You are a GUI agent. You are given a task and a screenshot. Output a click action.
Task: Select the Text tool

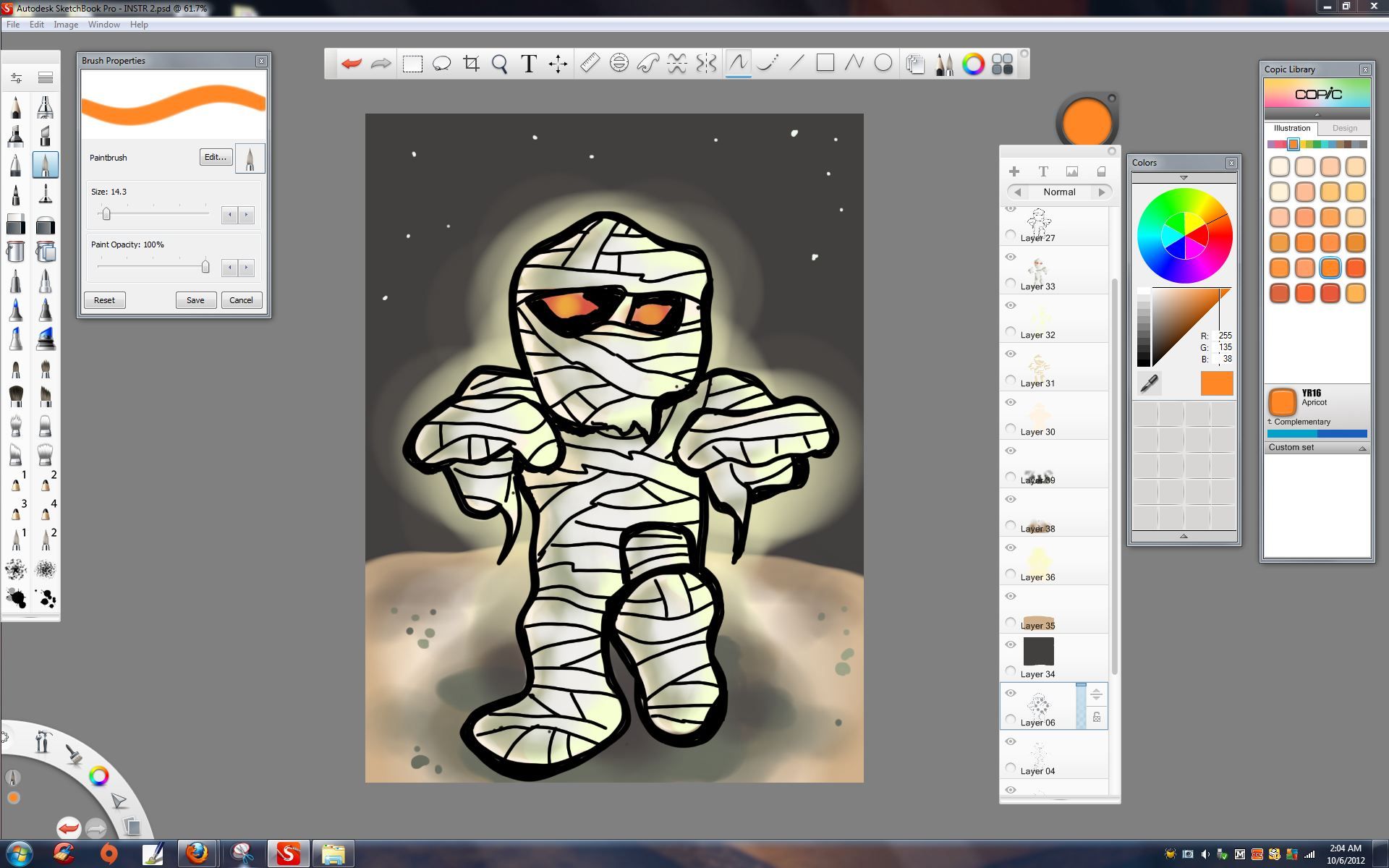(x=529, y=64)
